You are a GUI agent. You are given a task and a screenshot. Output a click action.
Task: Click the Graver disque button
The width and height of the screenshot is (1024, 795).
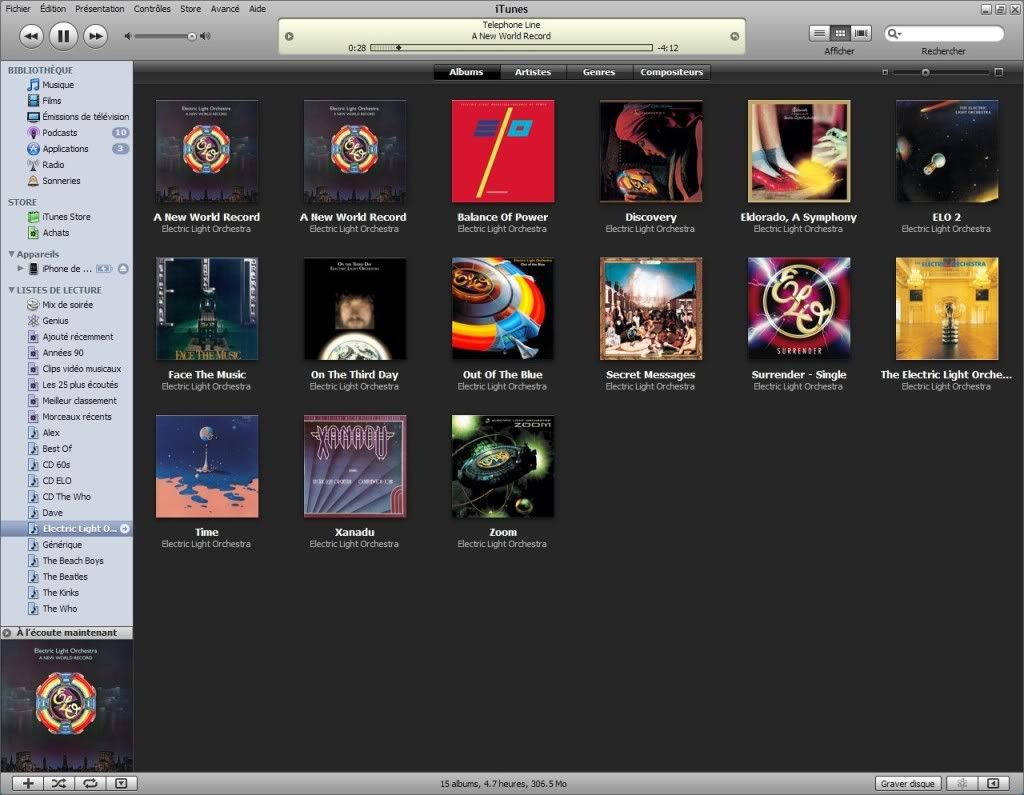tap(908, 783)
